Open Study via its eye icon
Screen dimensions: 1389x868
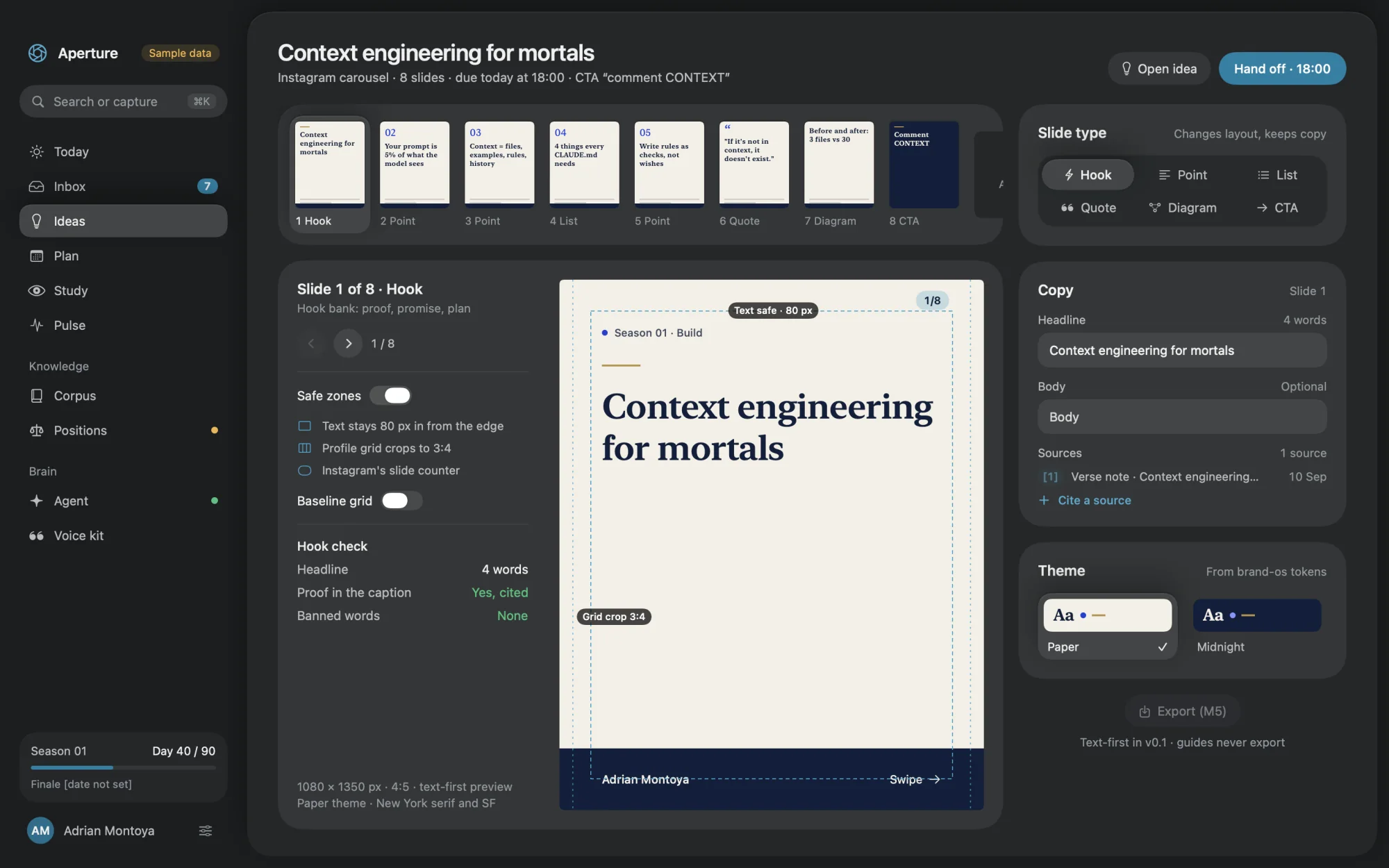pos(37,290)
